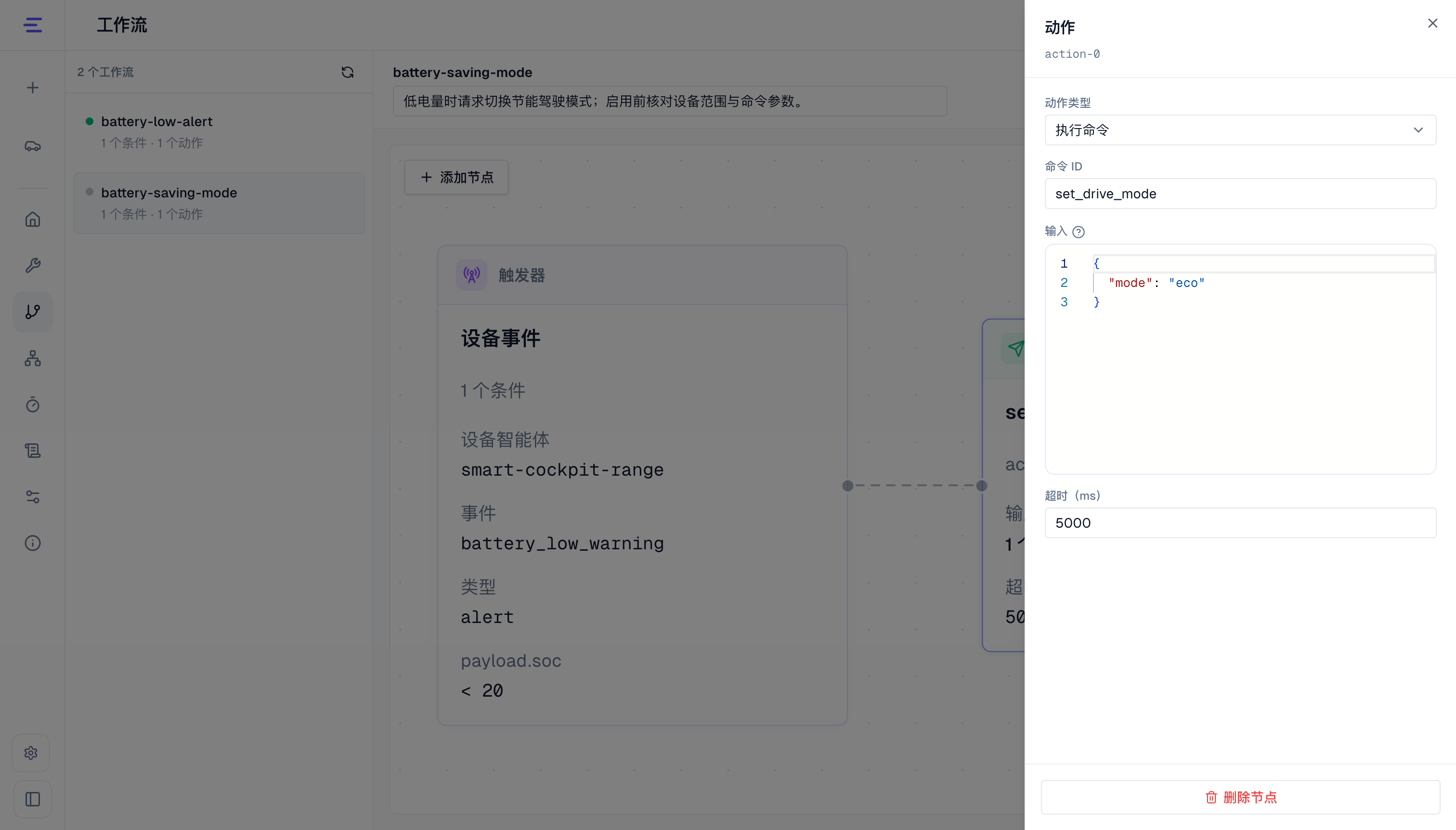Click the 超时 (ms) field

pyautogui.click(x=1240, y=523)
